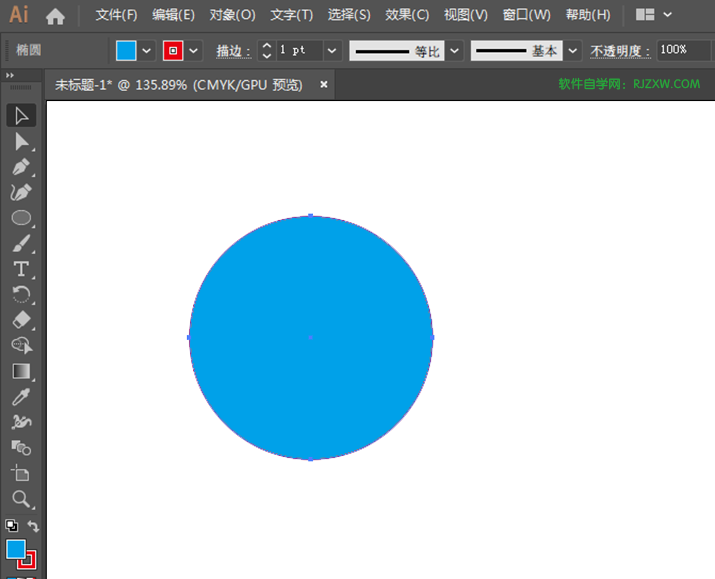
Task: Select the Zoom tool magnifier
Action: click(x=21, y=499)
